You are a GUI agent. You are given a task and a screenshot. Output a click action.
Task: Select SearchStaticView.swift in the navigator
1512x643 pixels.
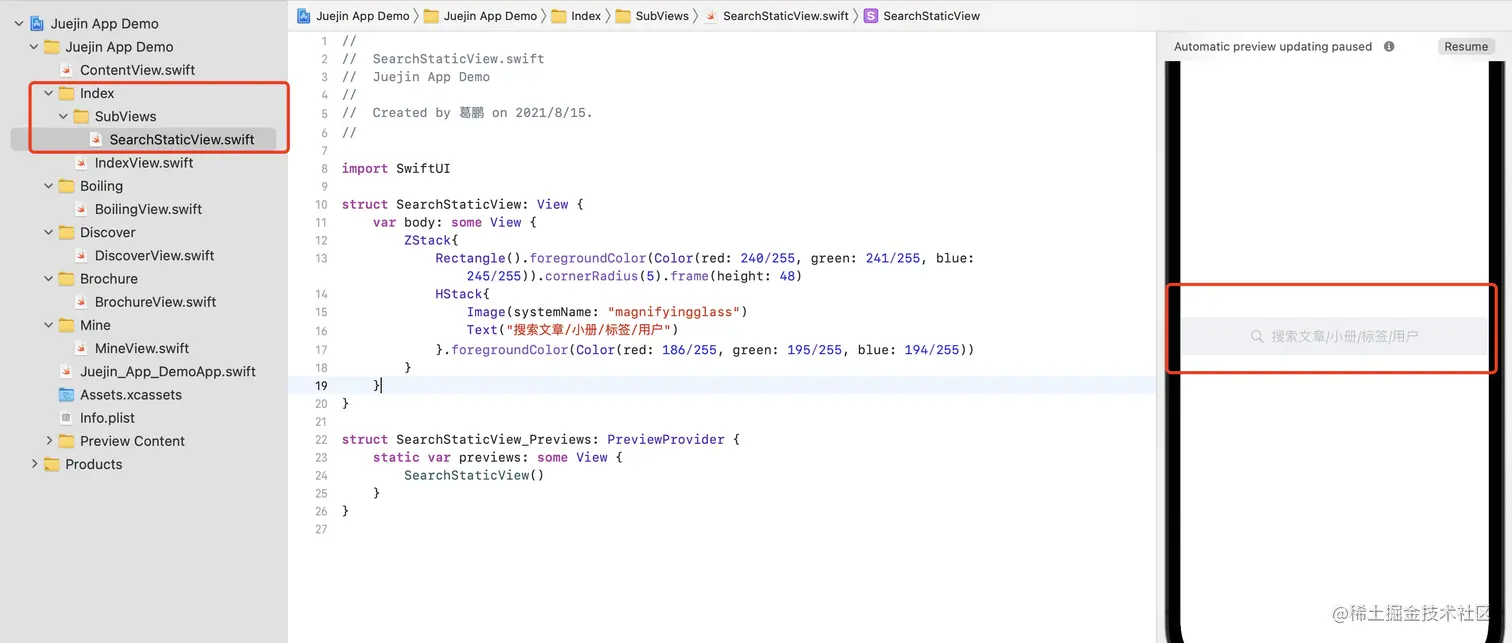[x=182, y=139]
